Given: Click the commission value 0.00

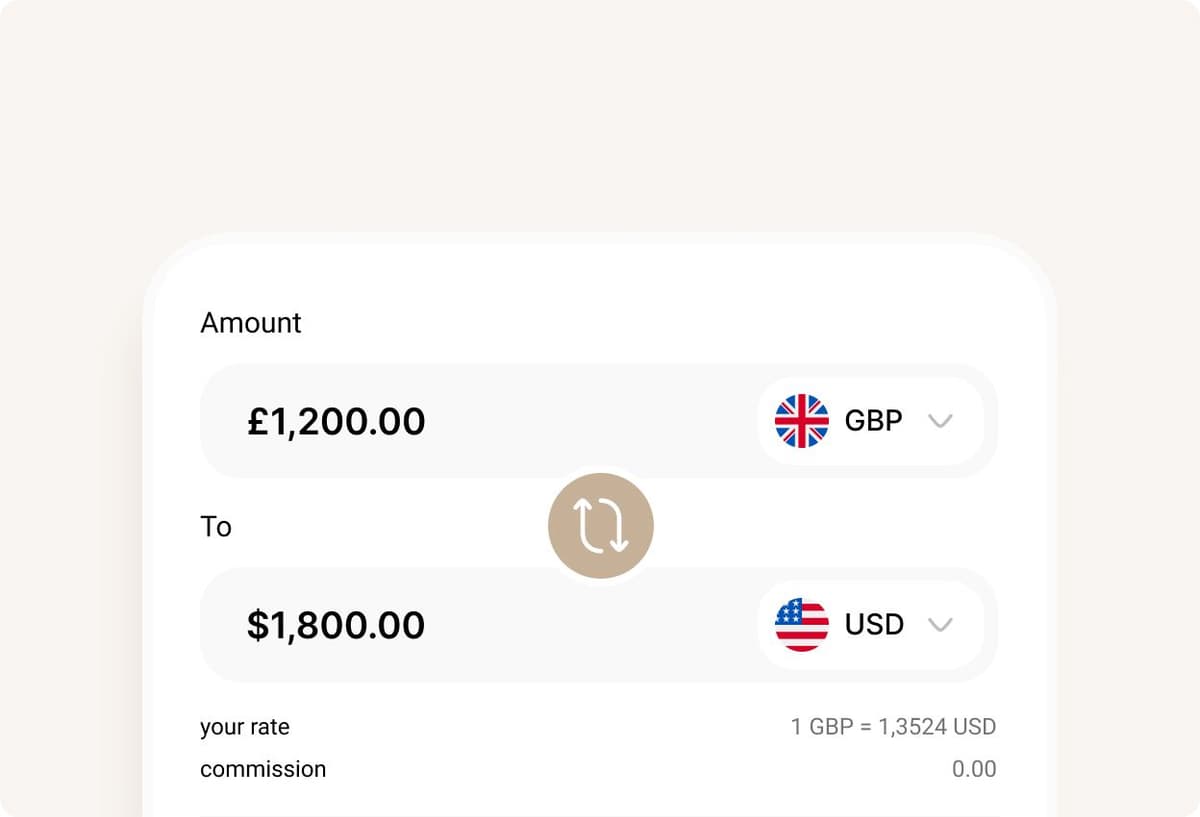Looking at the screenshot, I should point(975,769).
